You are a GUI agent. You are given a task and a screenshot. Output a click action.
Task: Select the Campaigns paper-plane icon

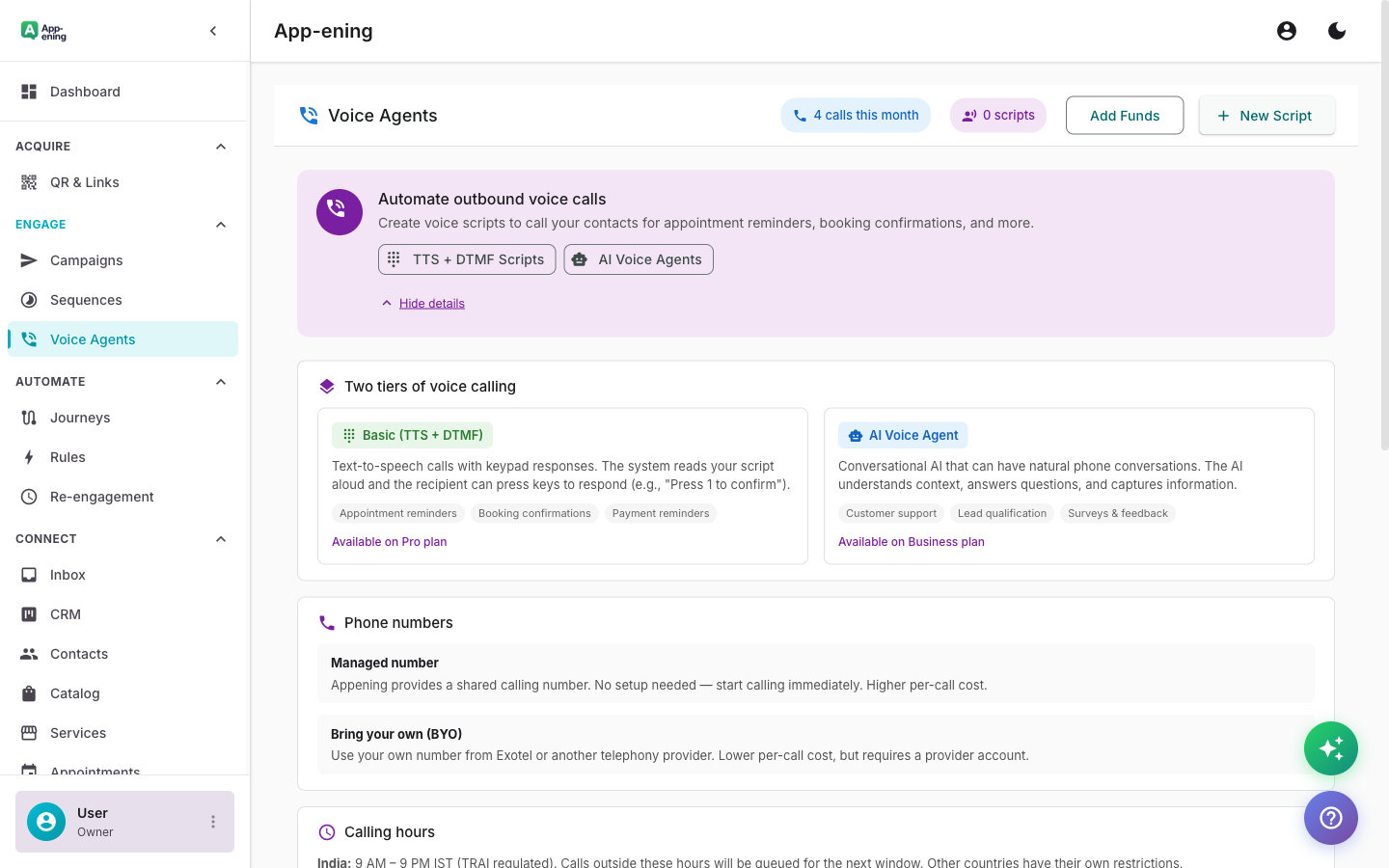27,260
